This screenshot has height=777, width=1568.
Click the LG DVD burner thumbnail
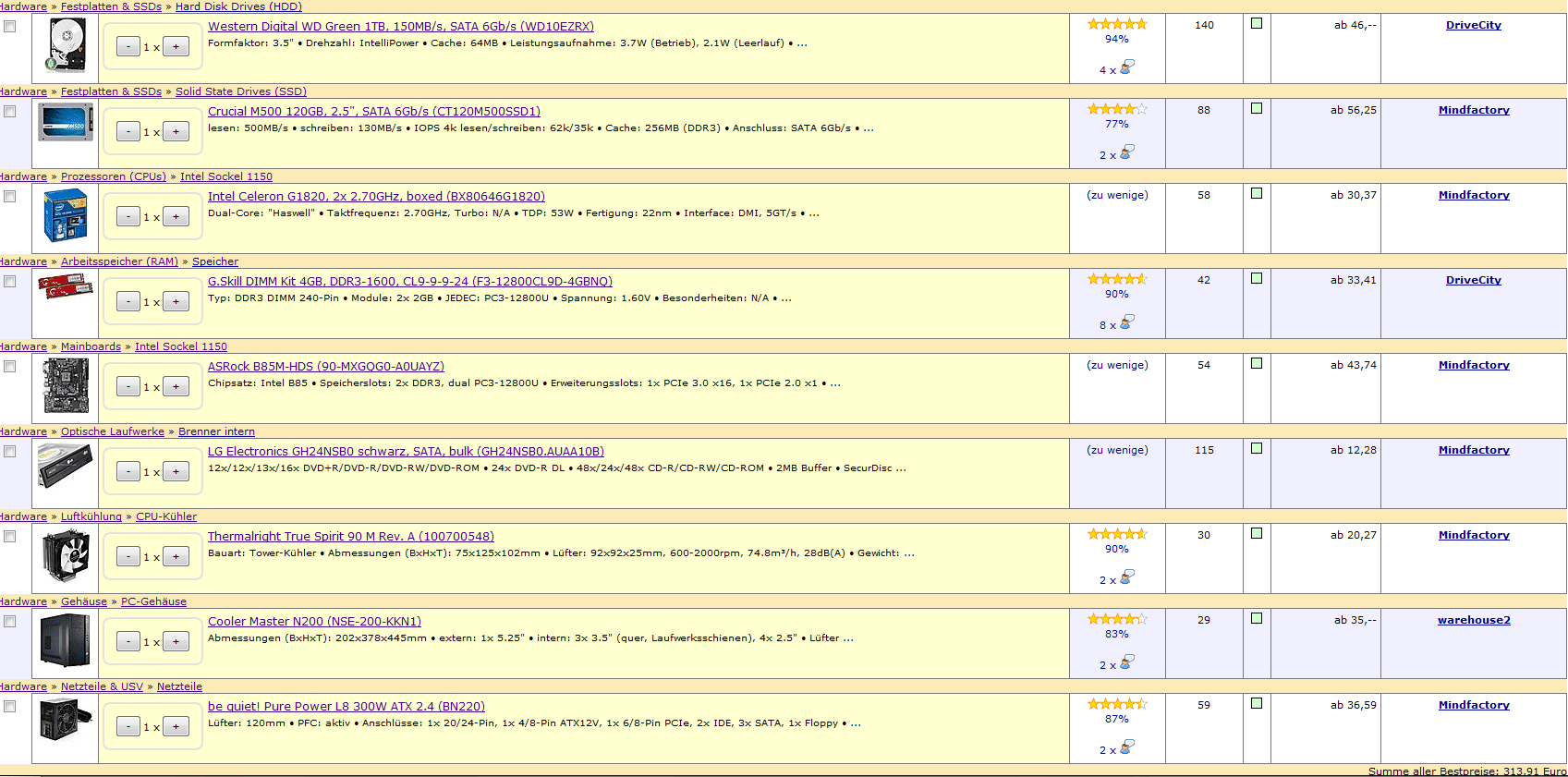point(66,465)
